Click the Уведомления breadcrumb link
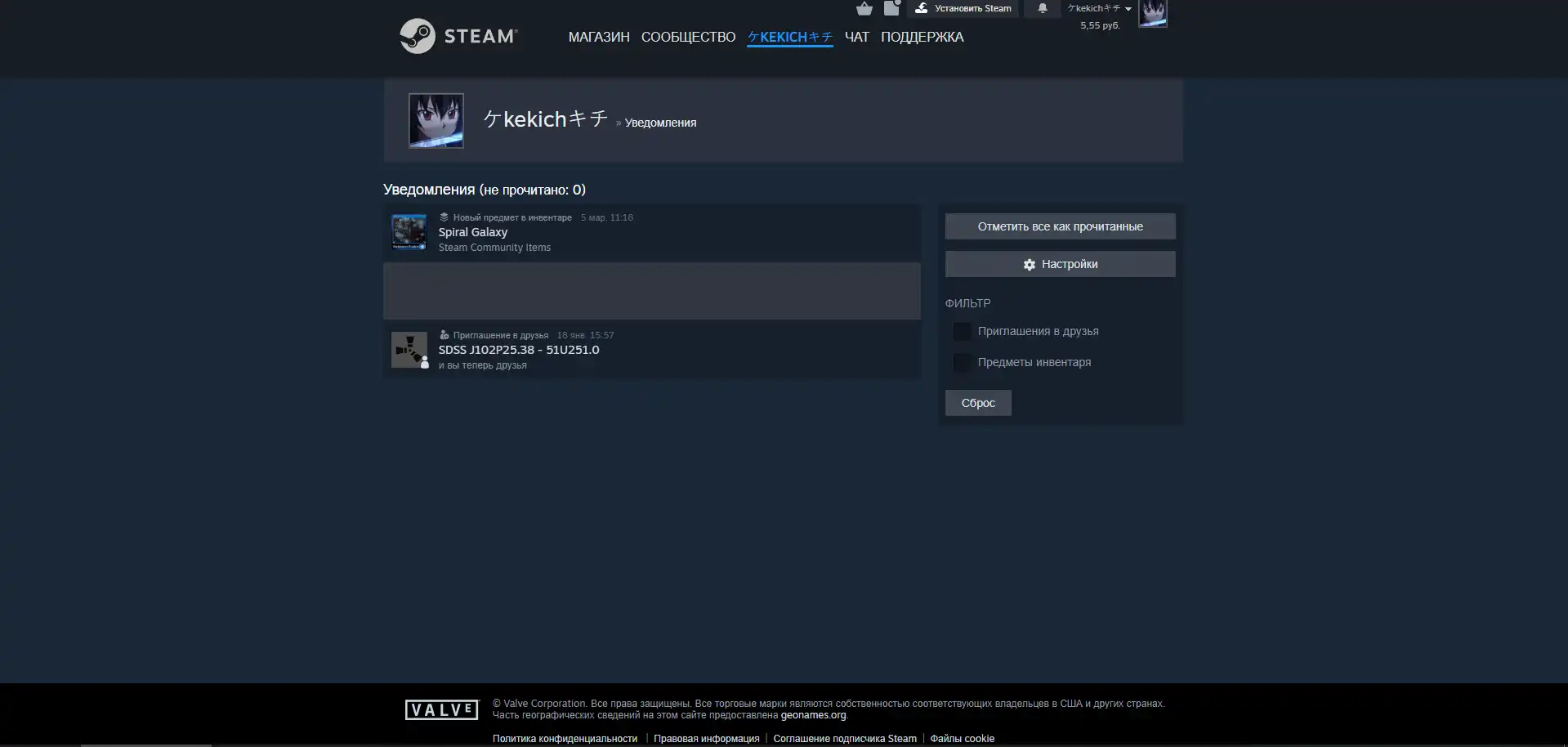Screen dimensions: 1568x747 tap(660, 123)
